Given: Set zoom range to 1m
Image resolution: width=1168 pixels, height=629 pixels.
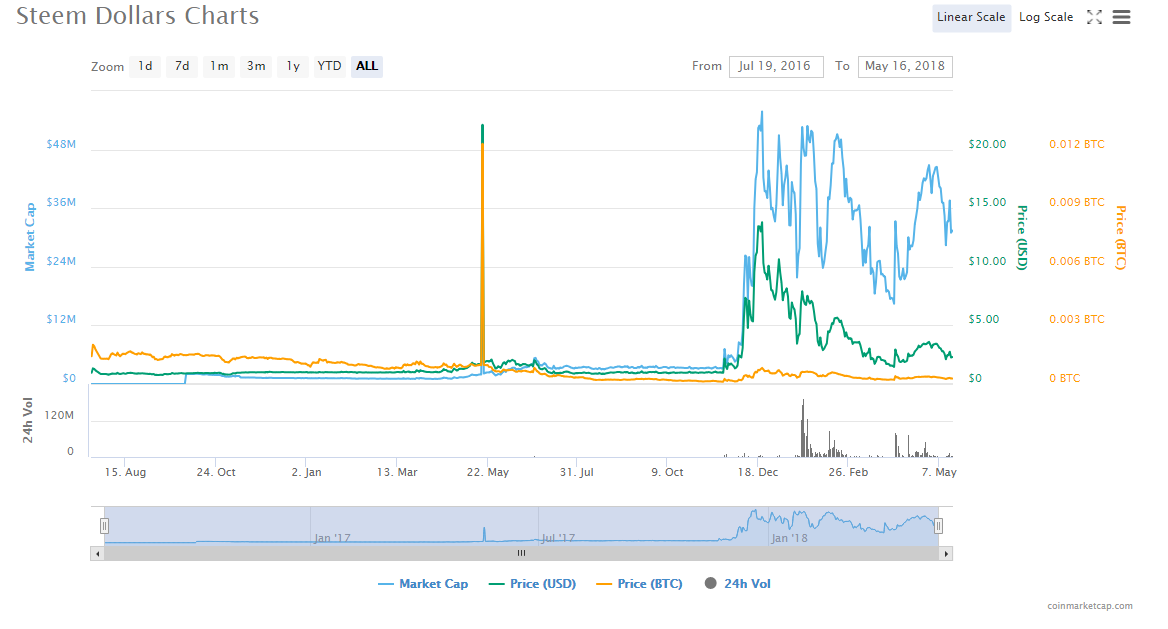Looking at the screenshot, I should 219,66.
